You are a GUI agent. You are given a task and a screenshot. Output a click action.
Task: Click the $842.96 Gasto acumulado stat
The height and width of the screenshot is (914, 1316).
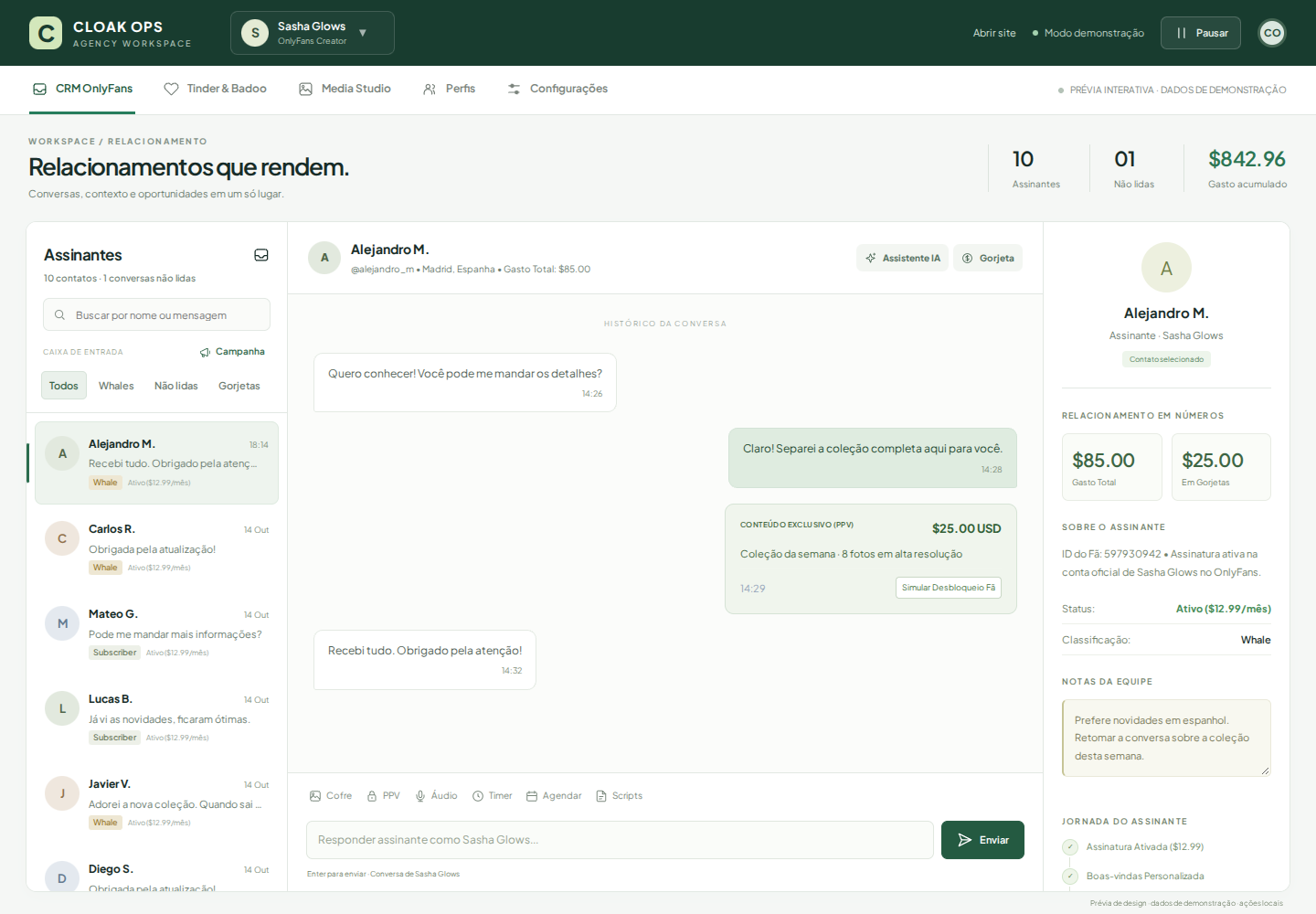click(x=1247, y=169)
